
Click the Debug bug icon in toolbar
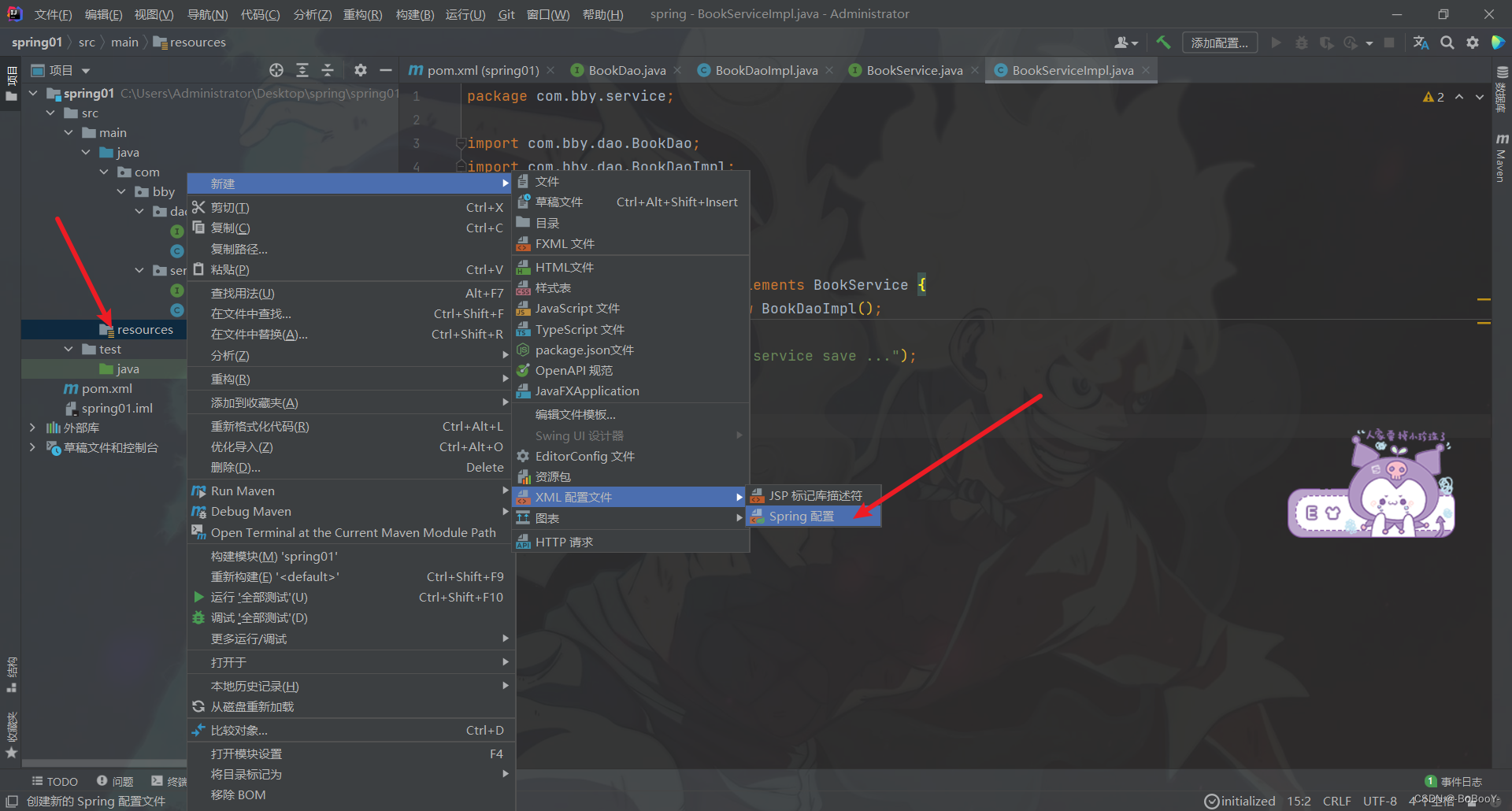pos(1302,43)
